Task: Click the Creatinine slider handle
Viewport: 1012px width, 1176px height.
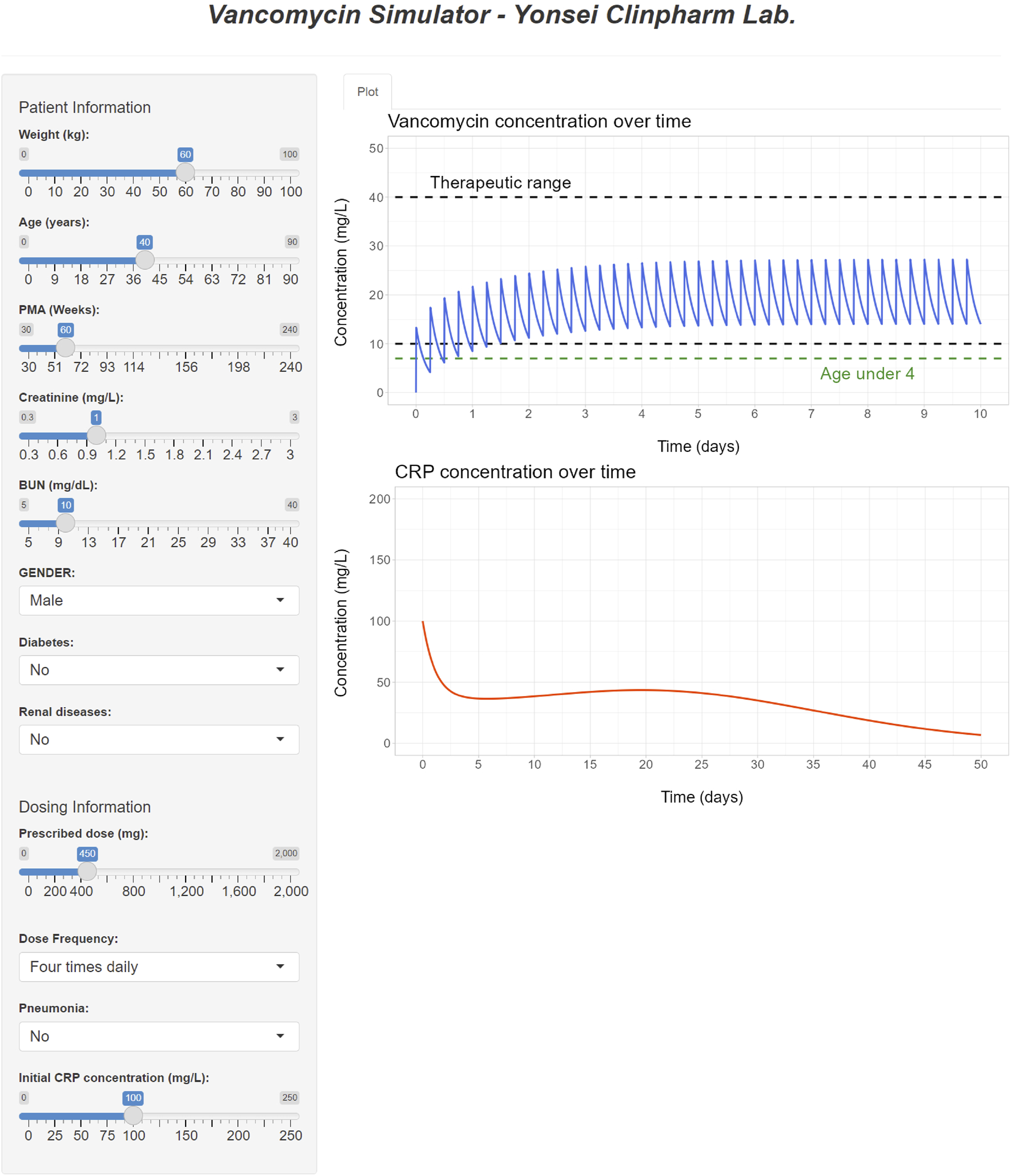Action: (96, 436)
